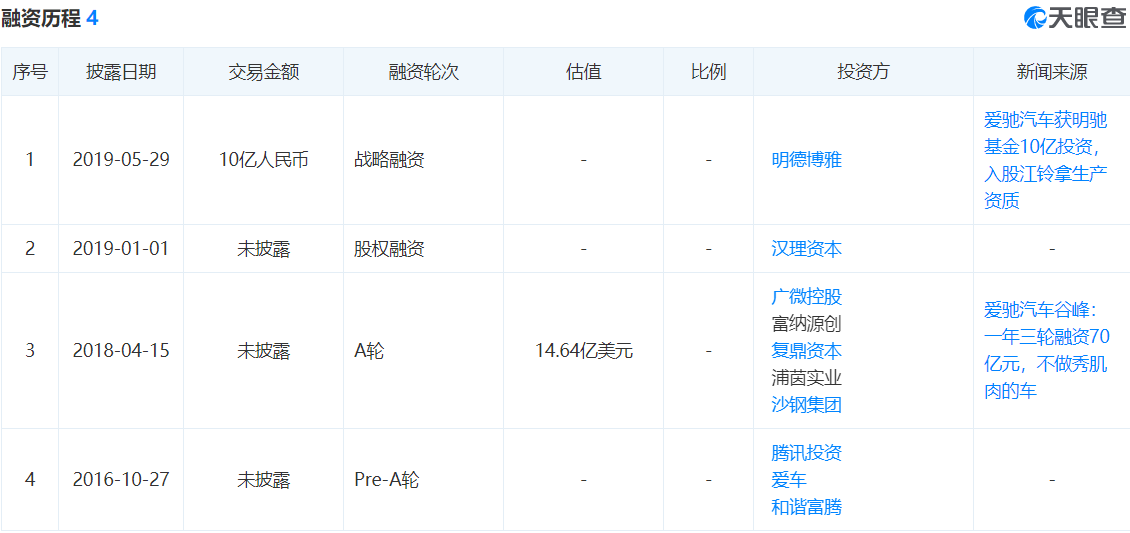This screenshot has height=533, width=1130.
Task: Select date cell 2019-05-29
Action: [121, 160]
